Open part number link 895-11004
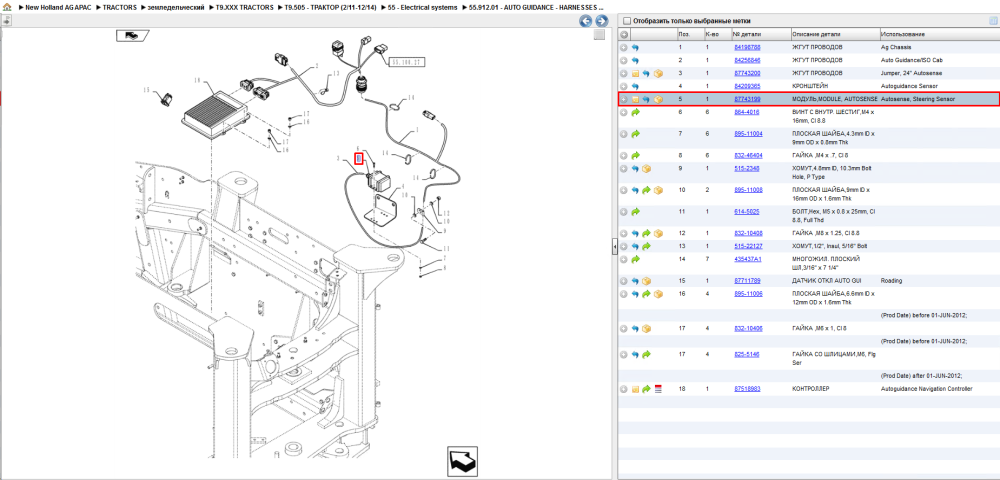This screenshot has width=1000, height=480. 748,134
